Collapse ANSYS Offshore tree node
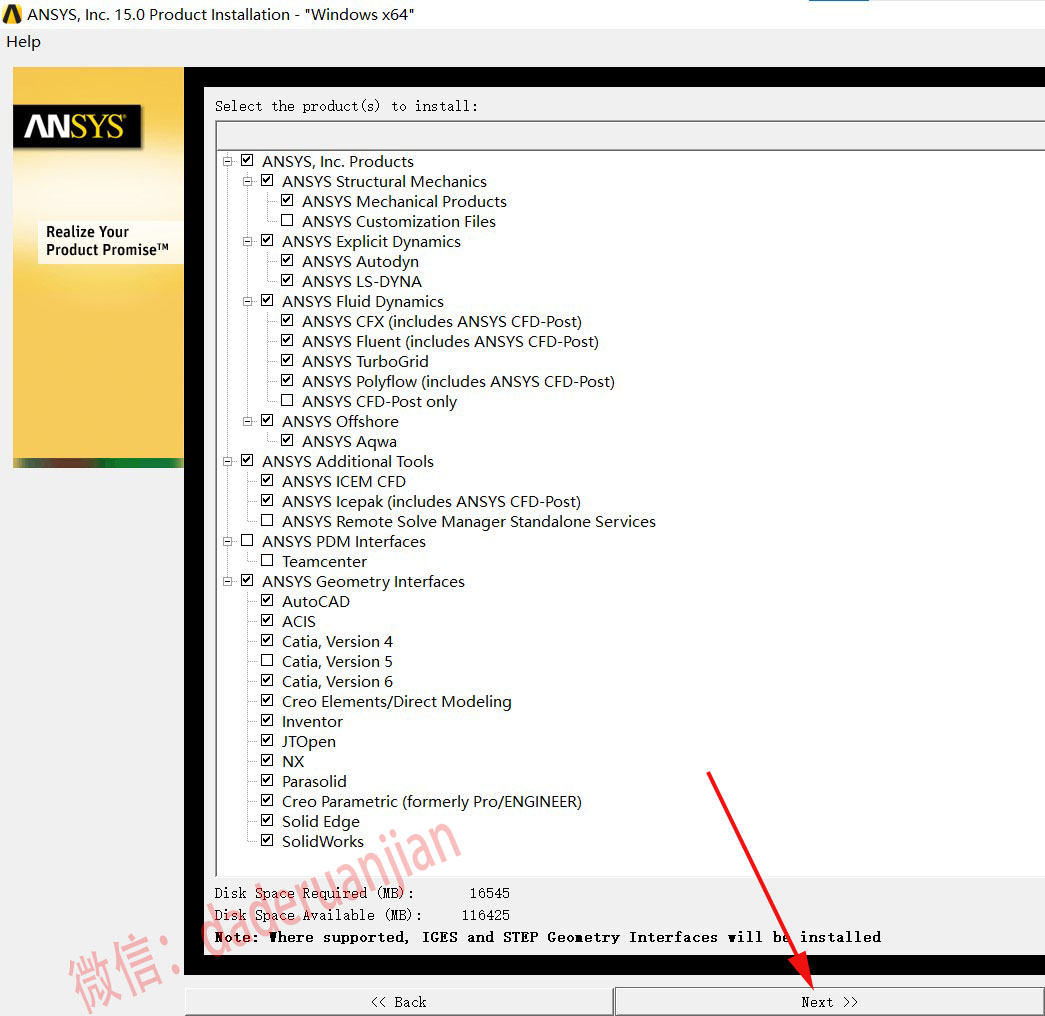Image resolution: width=1045 pixels, height=1016 pixels. pyautogui.click(x=248, y=421)
